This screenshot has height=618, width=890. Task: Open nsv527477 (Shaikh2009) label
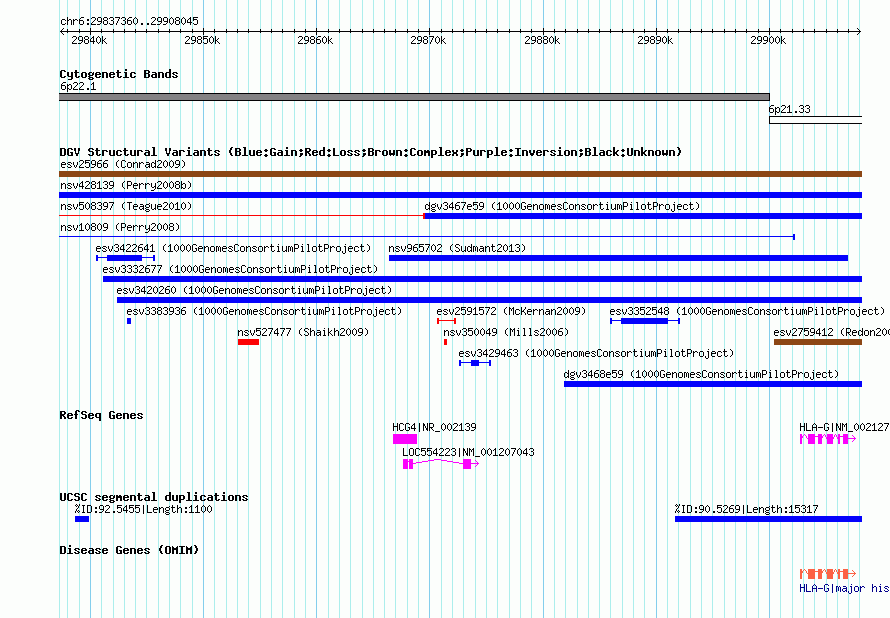point(303,332)
